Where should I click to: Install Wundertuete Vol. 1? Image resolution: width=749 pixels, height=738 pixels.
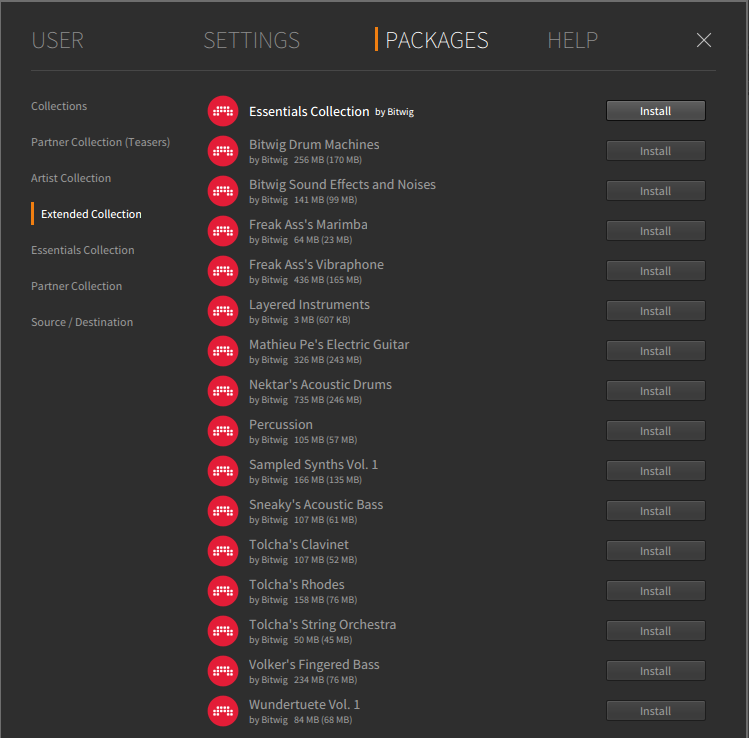pyautogui.click(x=655, y=711)
